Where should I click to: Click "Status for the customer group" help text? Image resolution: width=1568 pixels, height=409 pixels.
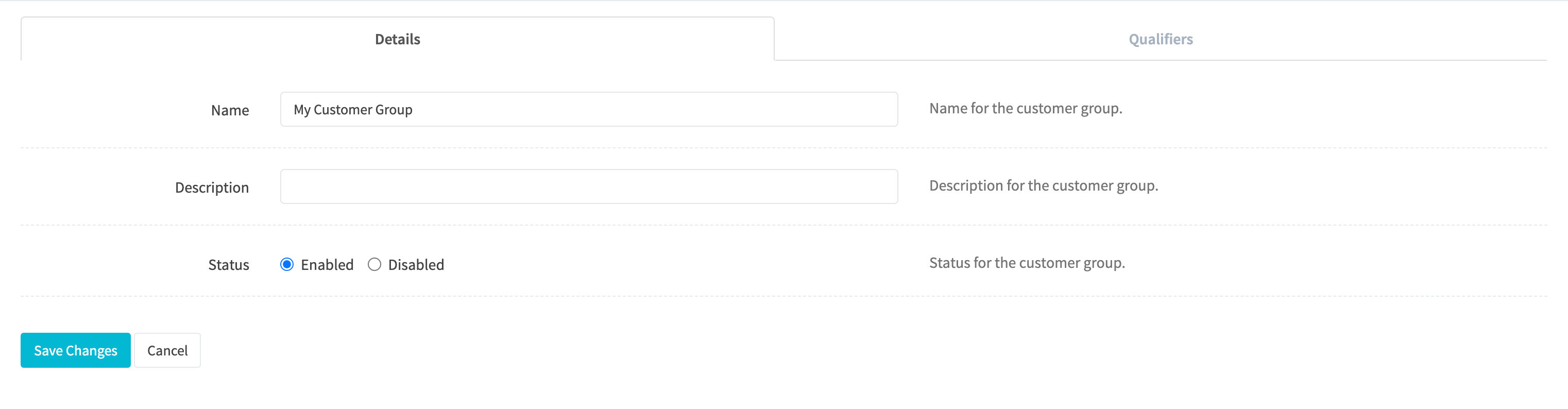point(1027,263)
